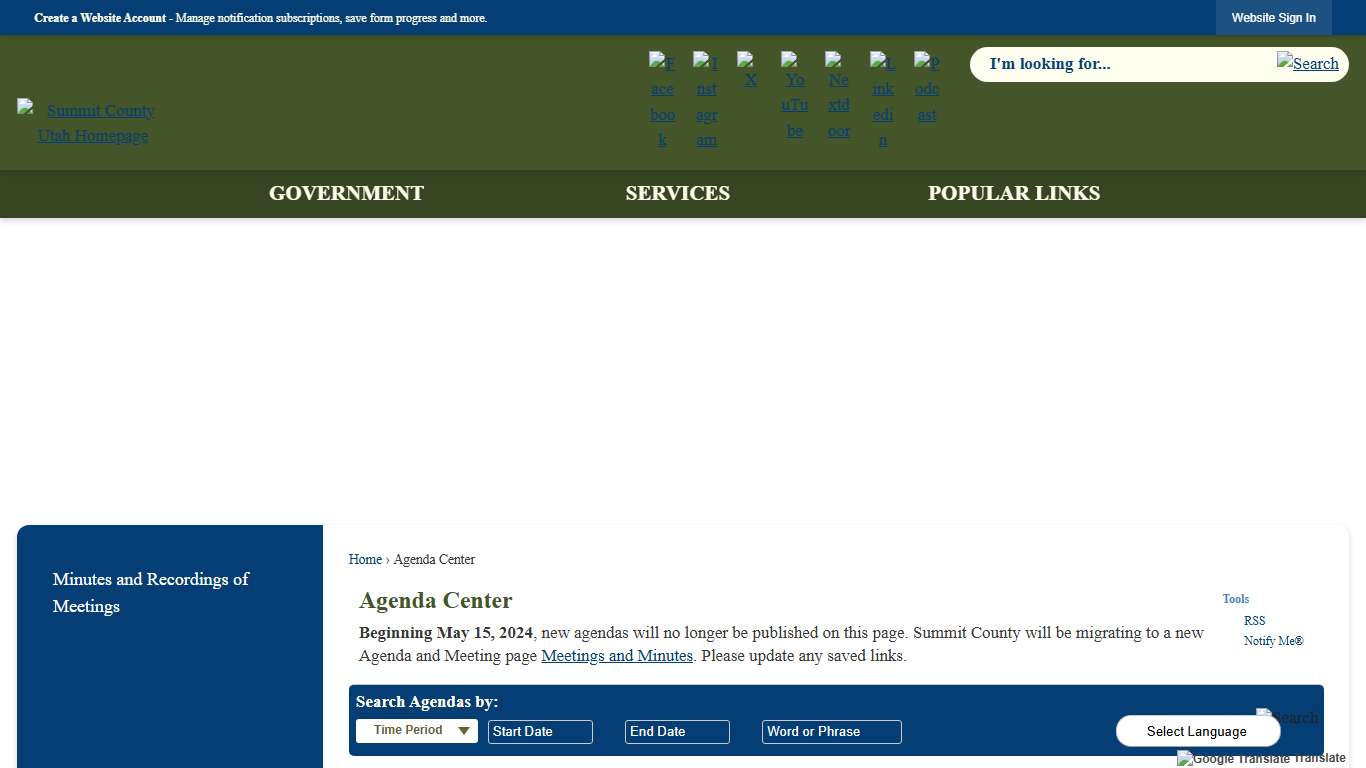Click the Website Sign In button
The height and width of the screenshot is (768, 1366).
(1273, 17)
